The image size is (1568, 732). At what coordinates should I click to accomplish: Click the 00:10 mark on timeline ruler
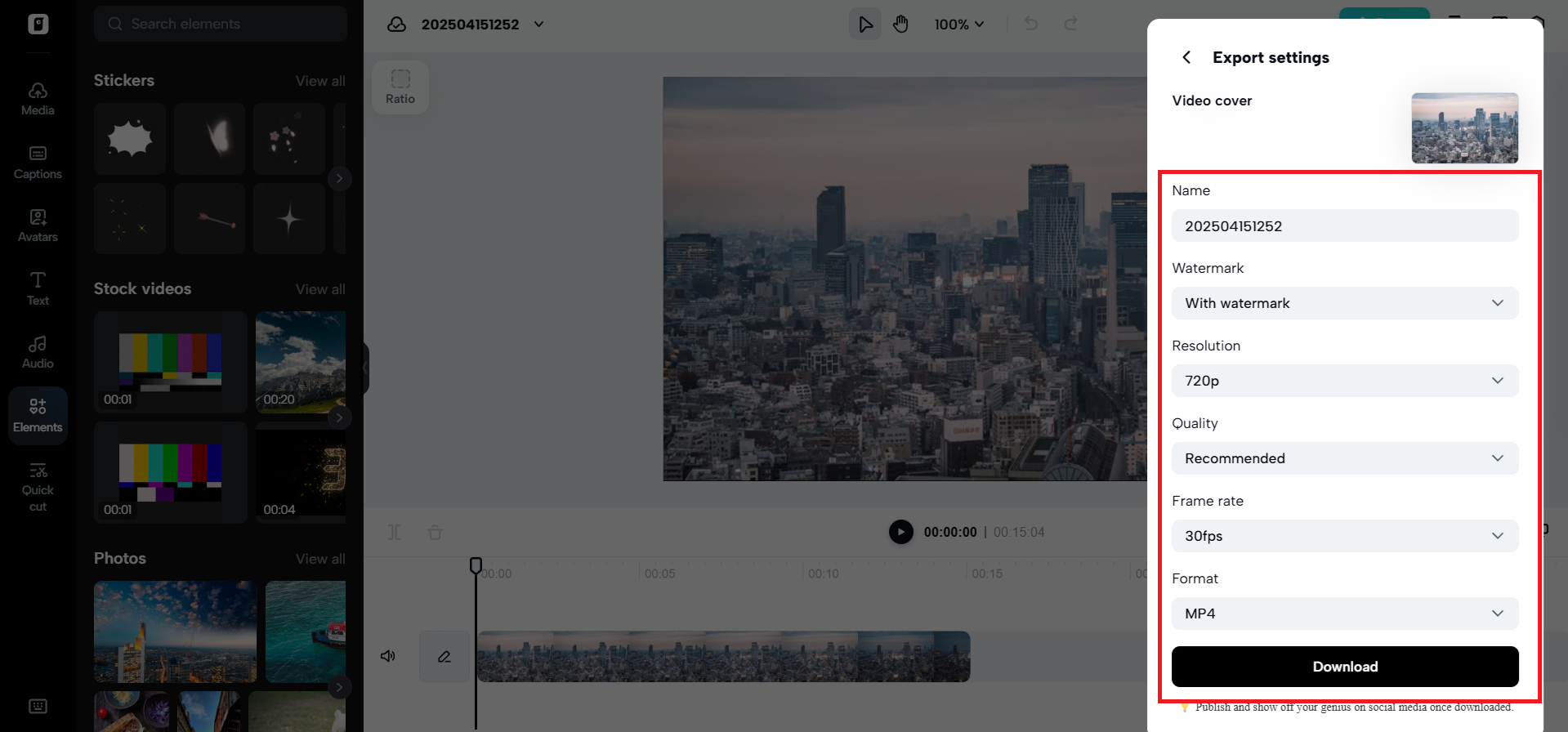pyautogui.click(x=823, y=574)
